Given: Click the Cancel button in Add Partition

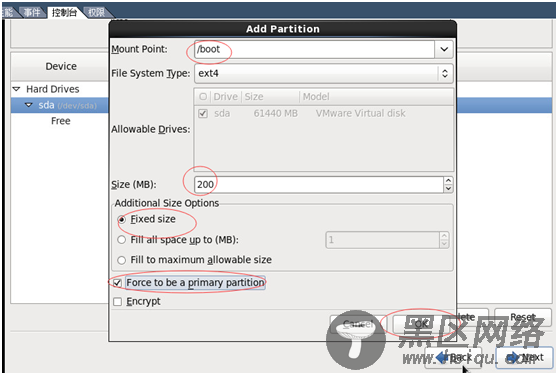Looking at the screenshot, I should (x=358, y=324).
